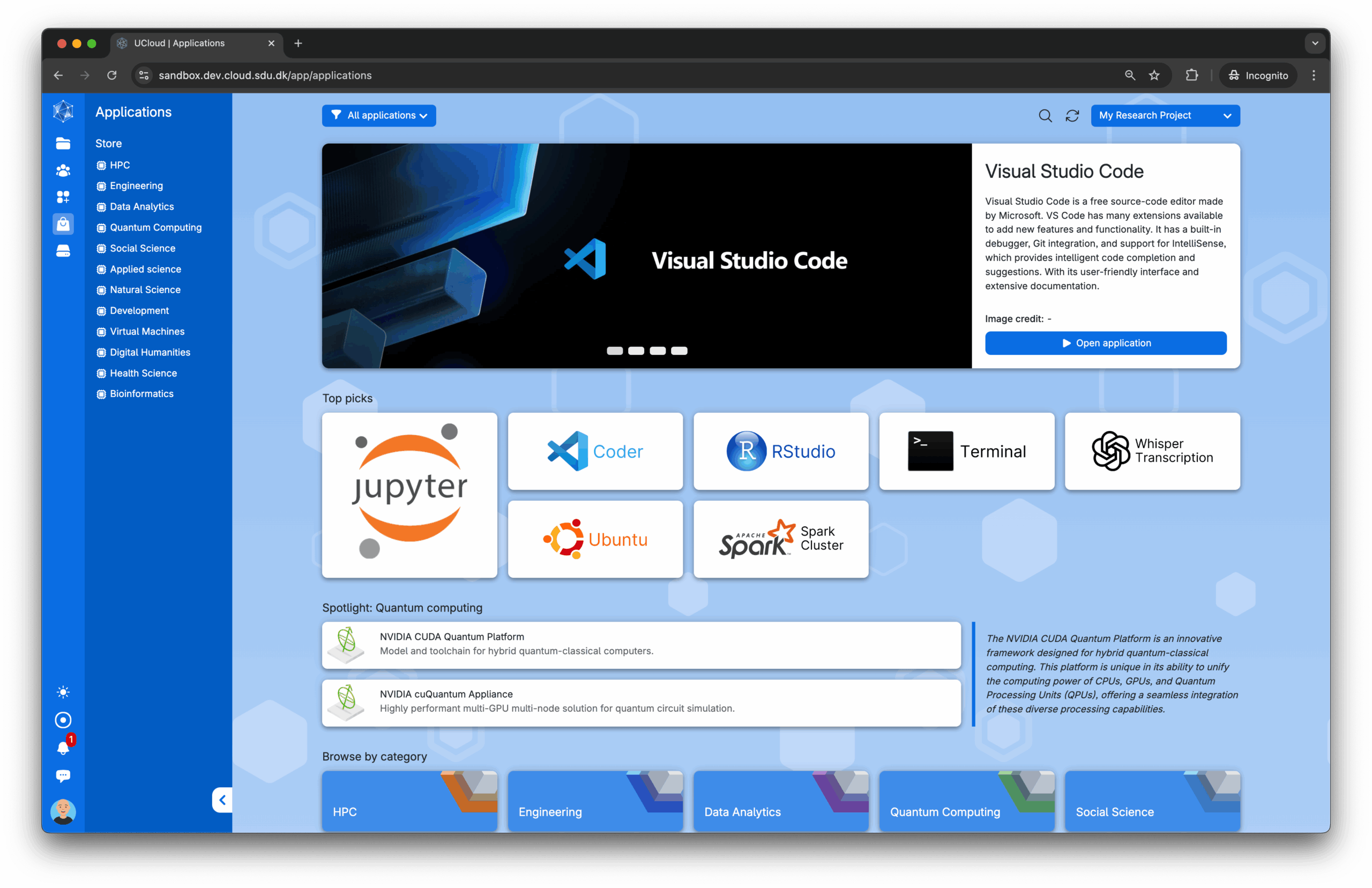Viewport: 1372px width, 888px height.
Task: Select Virtual Machines in Store sidebar
Action: pyautogui.click(x=140, y=331)
